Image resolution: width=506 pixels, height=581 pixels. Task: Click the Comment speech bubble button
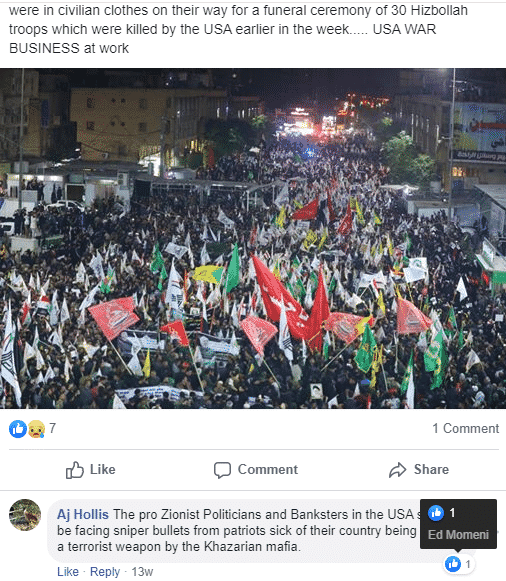tap(256, 469)
